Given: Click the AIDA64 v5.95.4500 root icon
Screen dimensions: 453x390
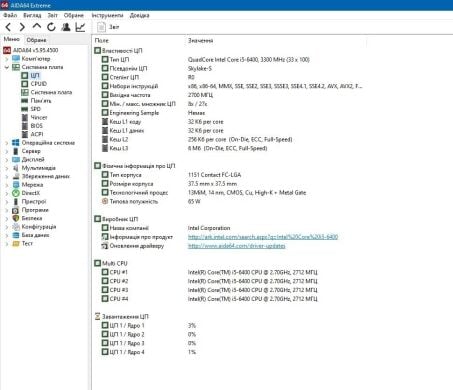Looking at the screenshot, I should pyautogui.click(x=7, y=50).
